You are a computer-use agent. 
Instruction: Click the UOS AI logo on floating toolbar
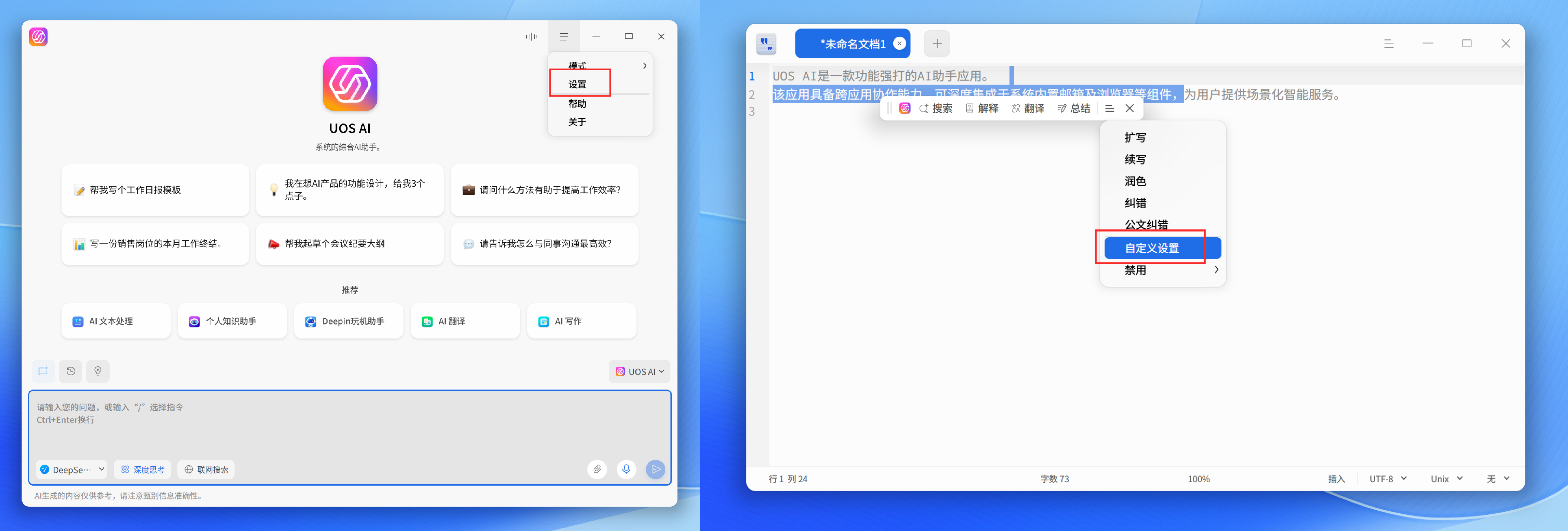(905, 108)
